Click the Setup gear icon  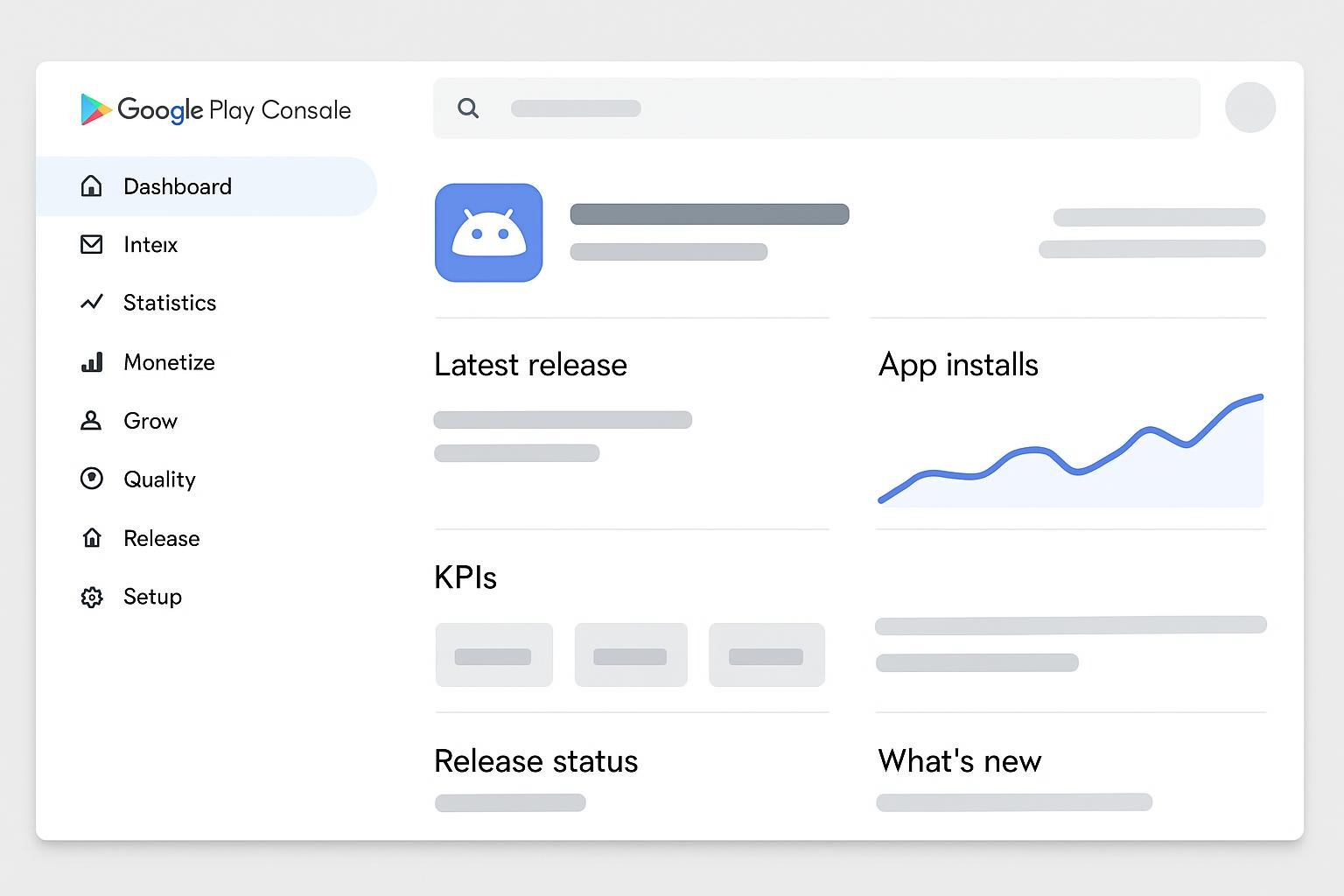(x=92, y=597)
